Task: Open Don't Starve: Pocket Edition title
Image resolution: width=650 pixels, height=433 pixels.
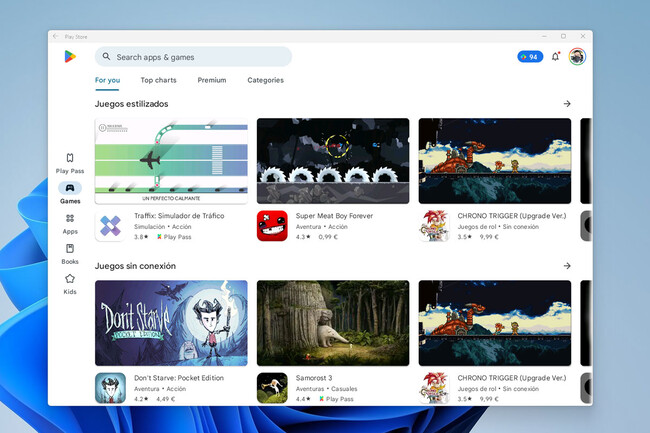Action: click(179, 378)
